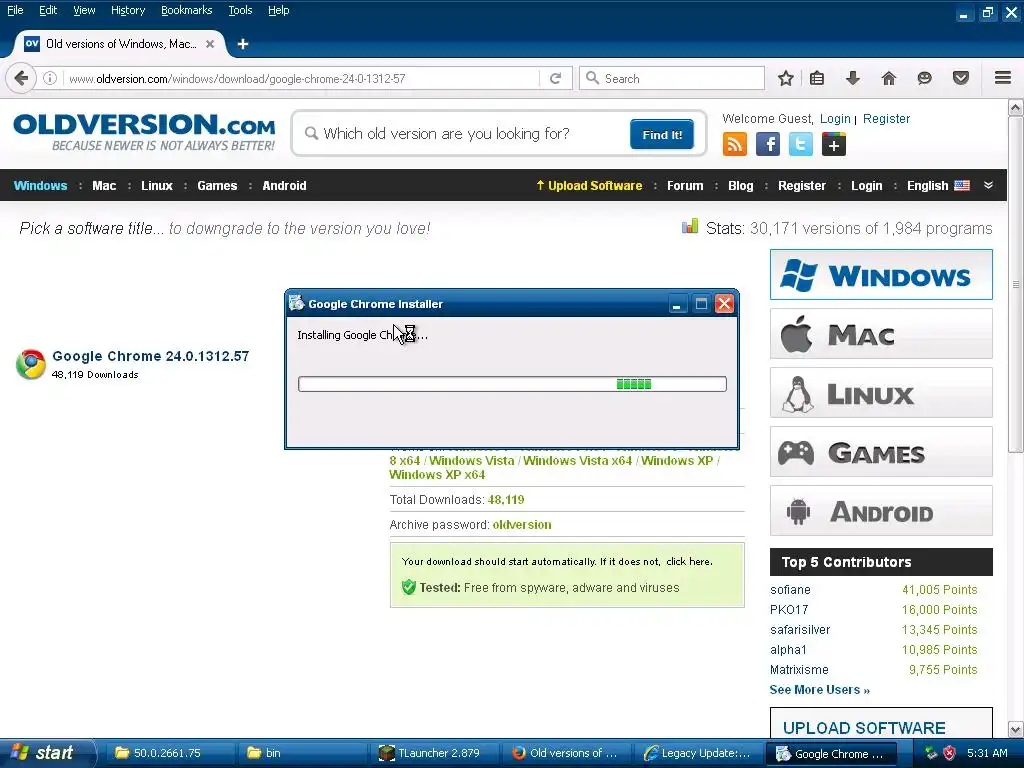Select Linux in the navigation bar
The width and height of the screenshot is (1024, 768).
pyautogui.click(x=157, y=185)
